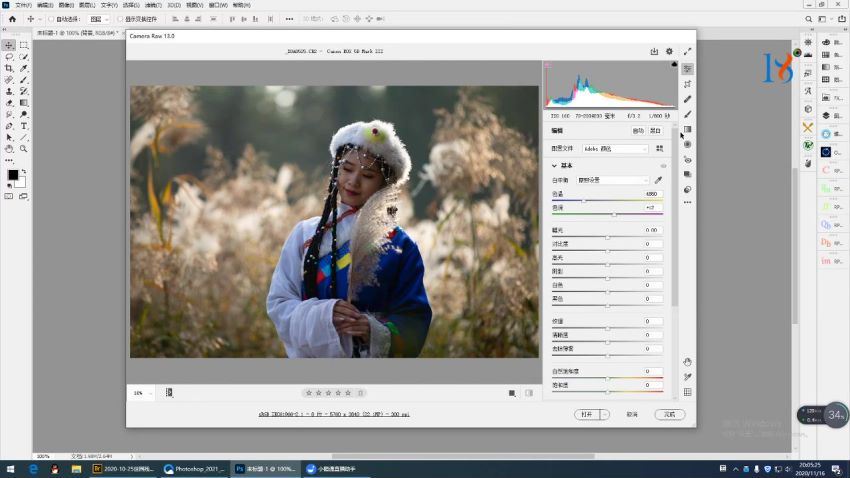Open the Image menu in Photoshop
Viewport: 850px width, 478px height.
tap(66, 5)
